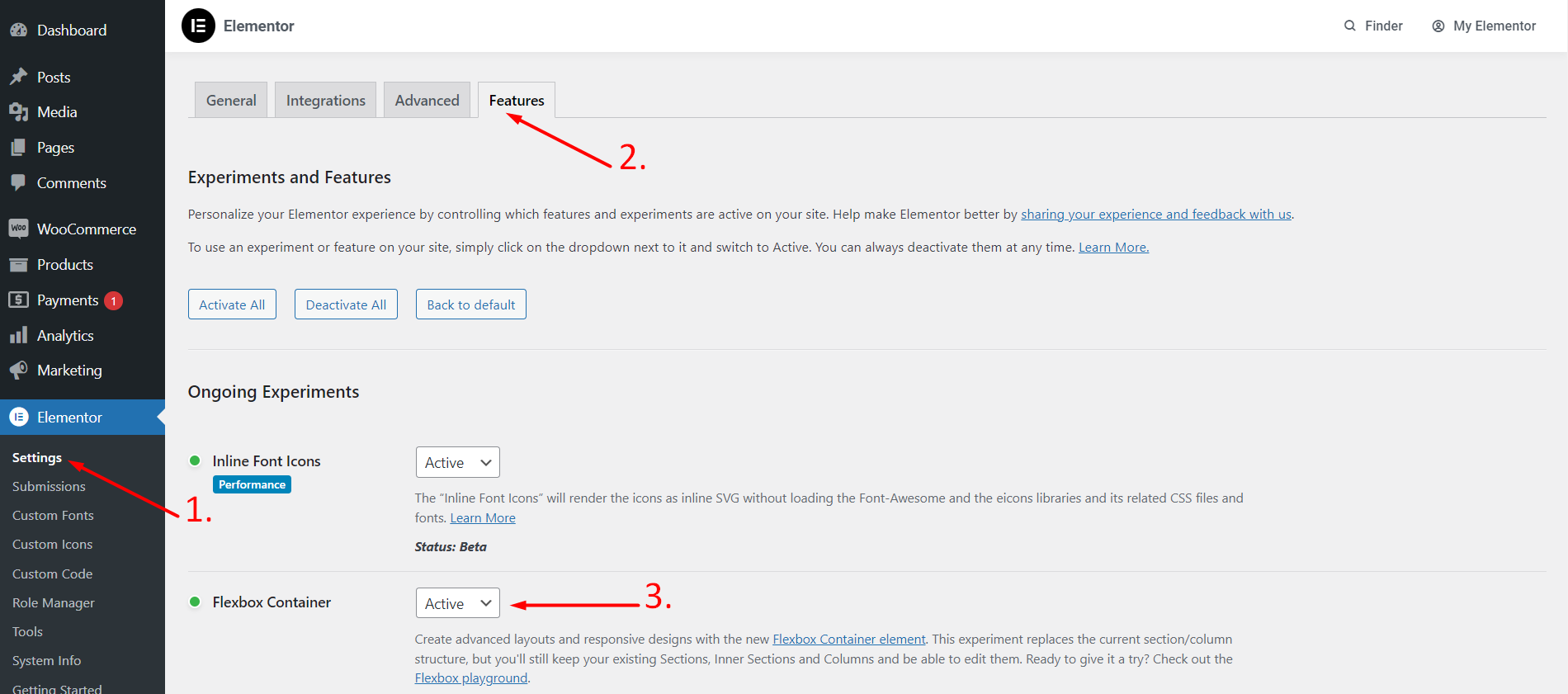Click the Finder magnifier icon

pos(1350,26)
